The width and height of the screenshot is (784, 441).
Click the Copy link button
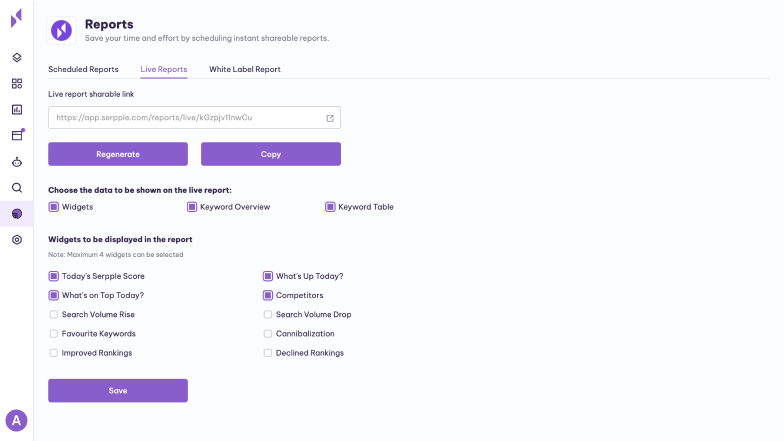(271, 154)
